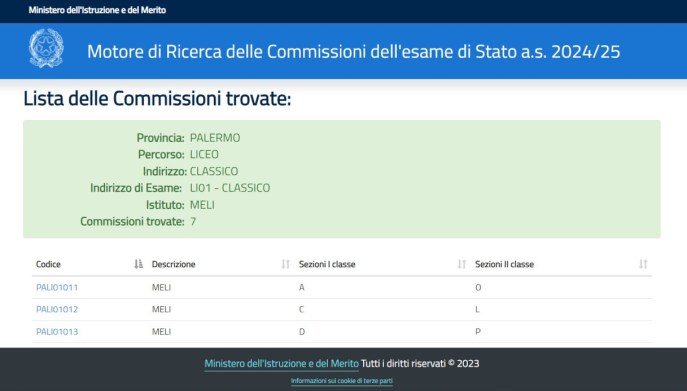
Task: Click the Codice column header
Action: 48,264
